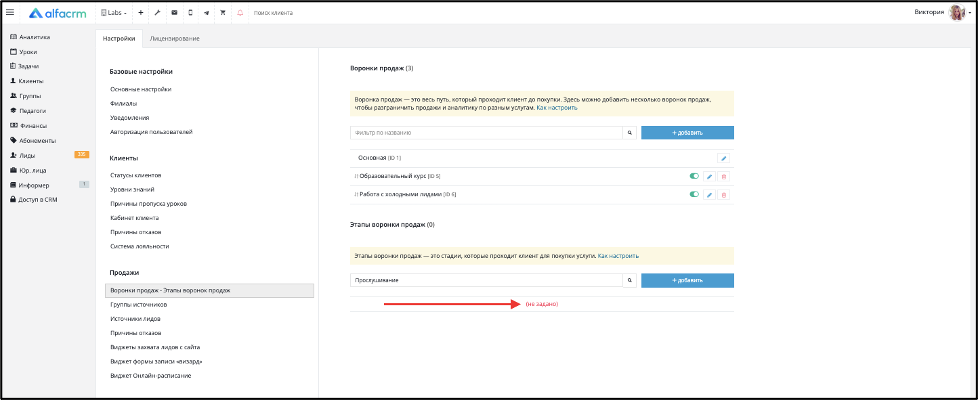This screenshot has width=979, height=402.
Task: Expand the Labs branch dropdown
Action: coord(113,12)
